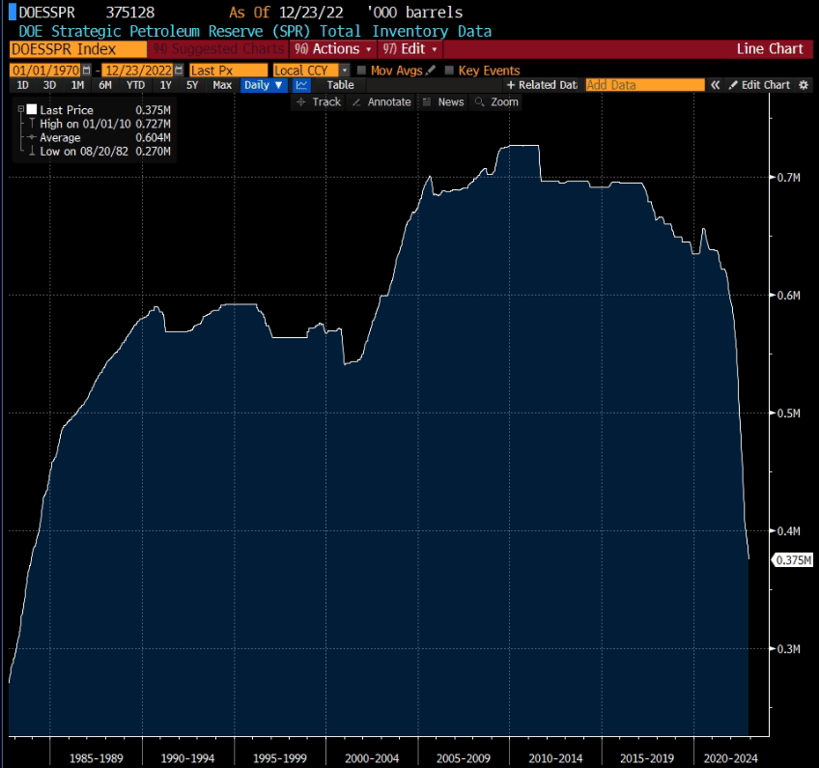The image size is (819, 768).
Task: Switch to the Table view
Action: [340, 85]
